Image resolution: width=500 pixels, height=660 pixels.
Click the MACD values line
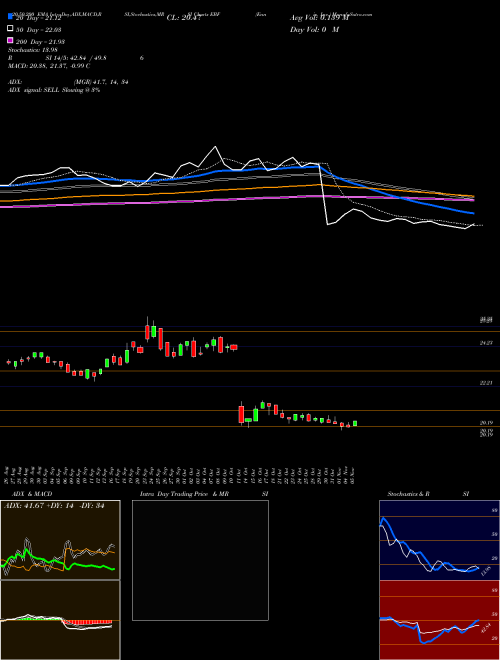tap(49, 66)
